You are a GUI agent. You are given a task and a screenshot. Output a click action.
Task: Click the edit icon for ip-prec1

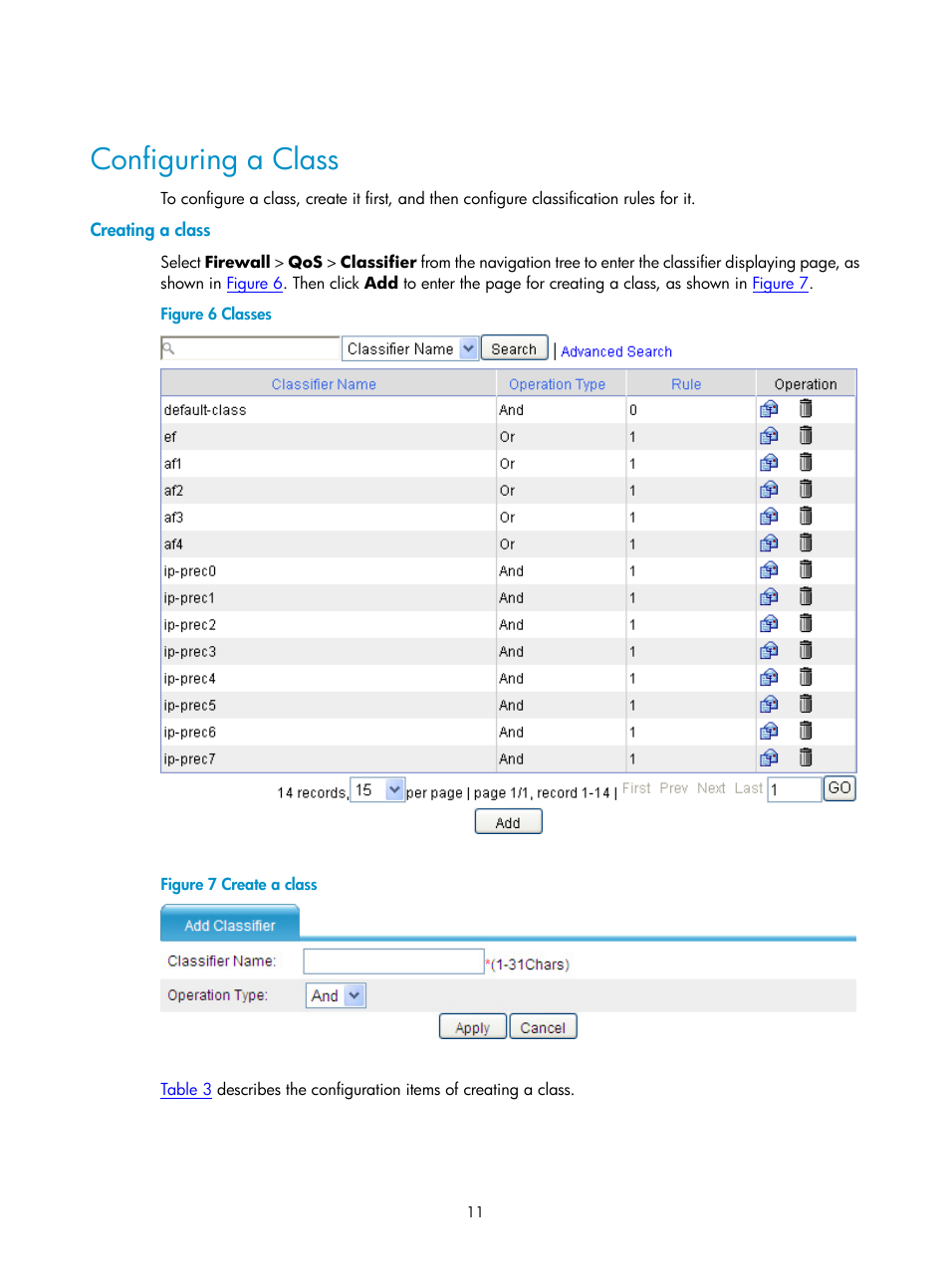769,597
